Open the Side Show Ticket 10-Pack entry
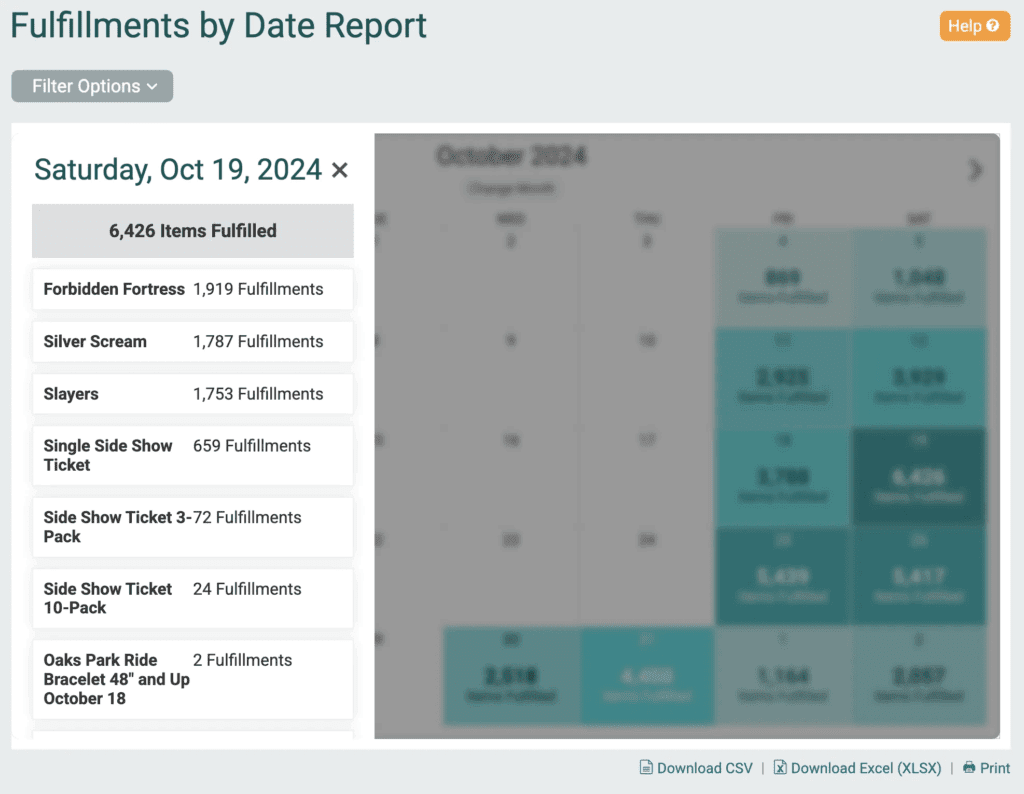The width and height of the screenshot is (1024, 794). (192, 598)
